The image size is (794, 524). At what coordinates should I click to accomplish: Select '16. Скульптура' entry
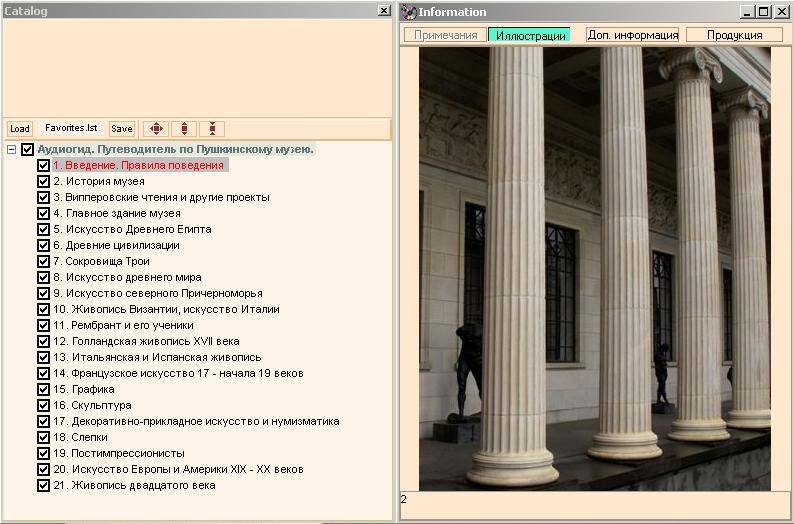click(92, 406)
